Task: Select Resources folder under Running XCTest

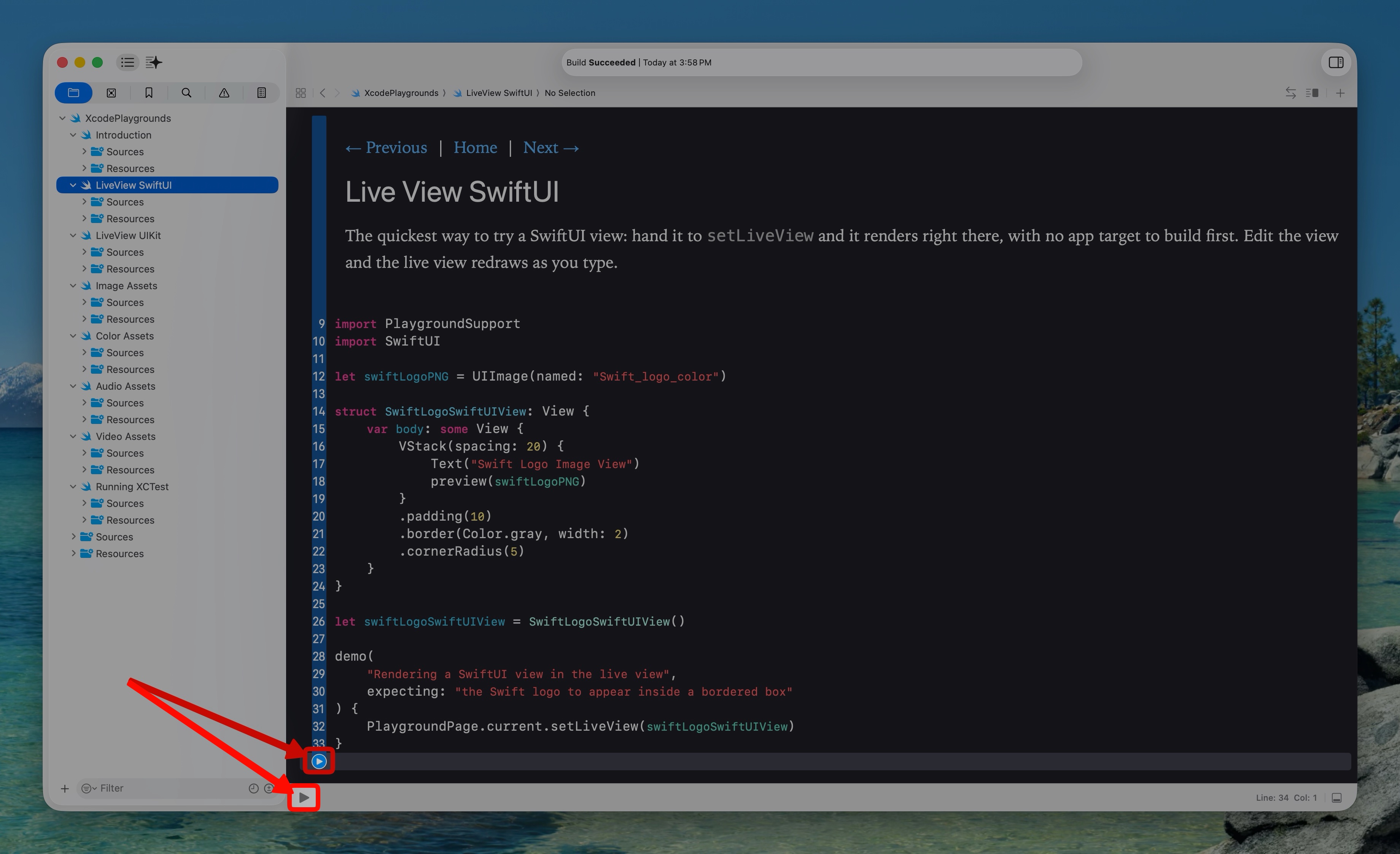Action: click(x=167, y=521)
